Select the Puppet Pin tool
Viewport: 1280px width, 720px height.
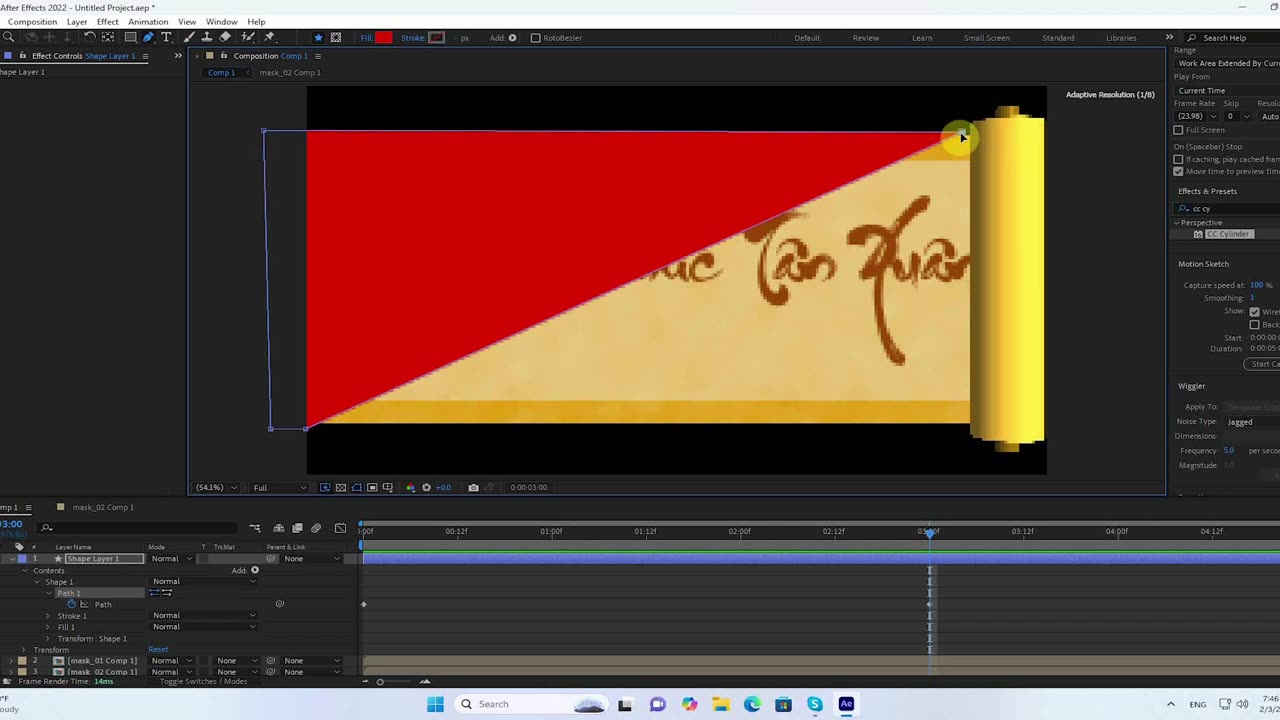[x=269, y=37]
